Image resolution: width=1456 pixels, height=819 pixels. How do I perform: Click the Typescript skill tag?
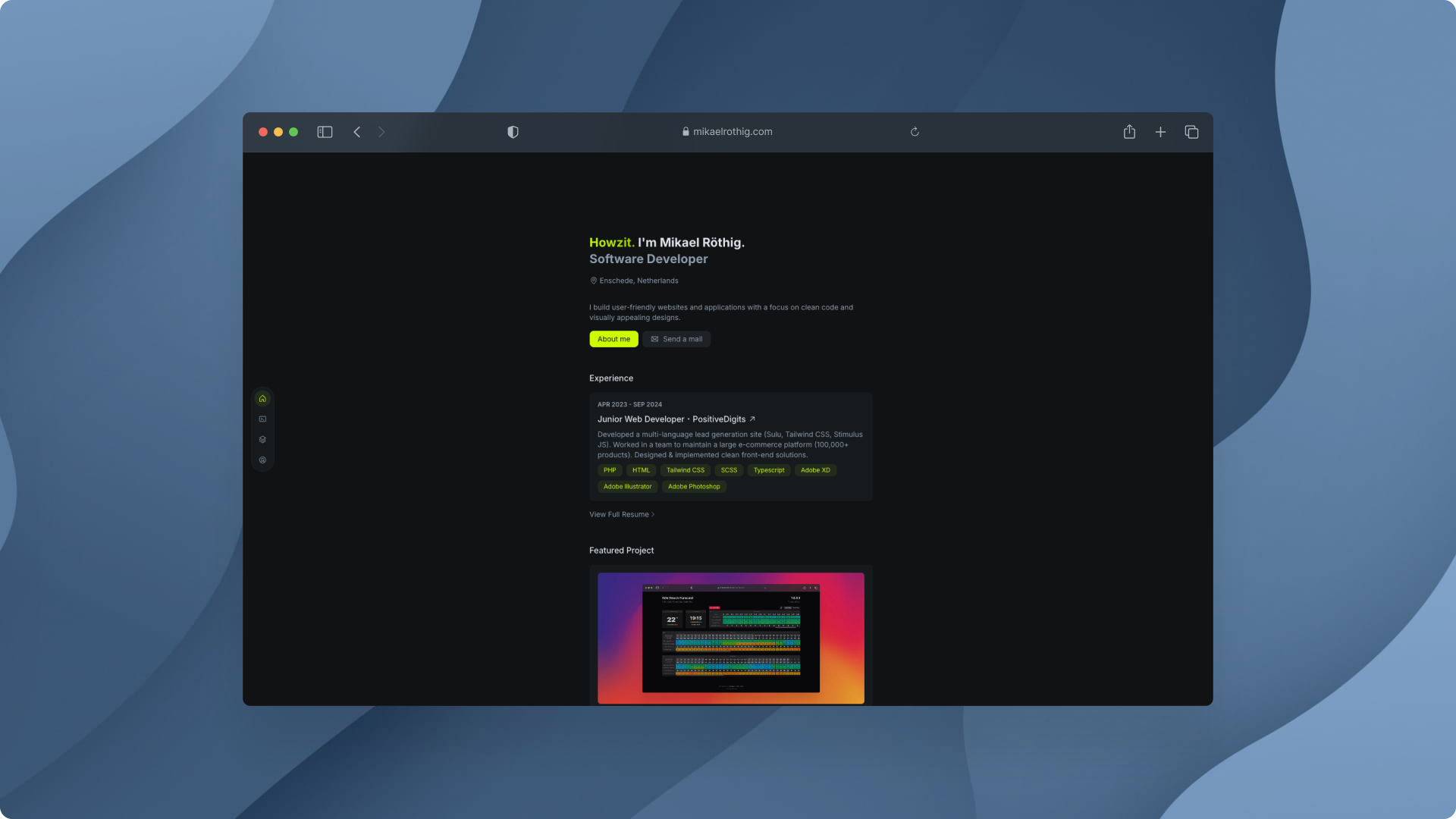[768, 470]
